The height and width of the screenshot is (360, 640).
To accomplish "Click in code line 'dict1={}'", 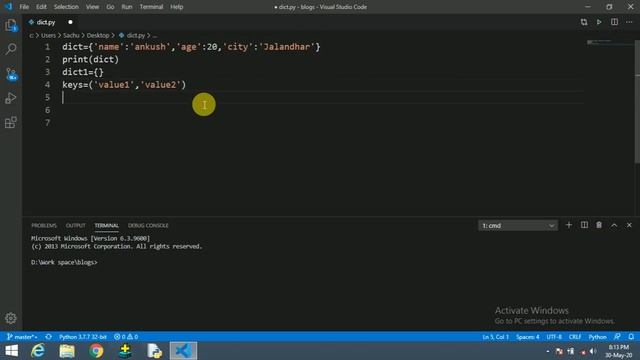I will tap(83, 72).
